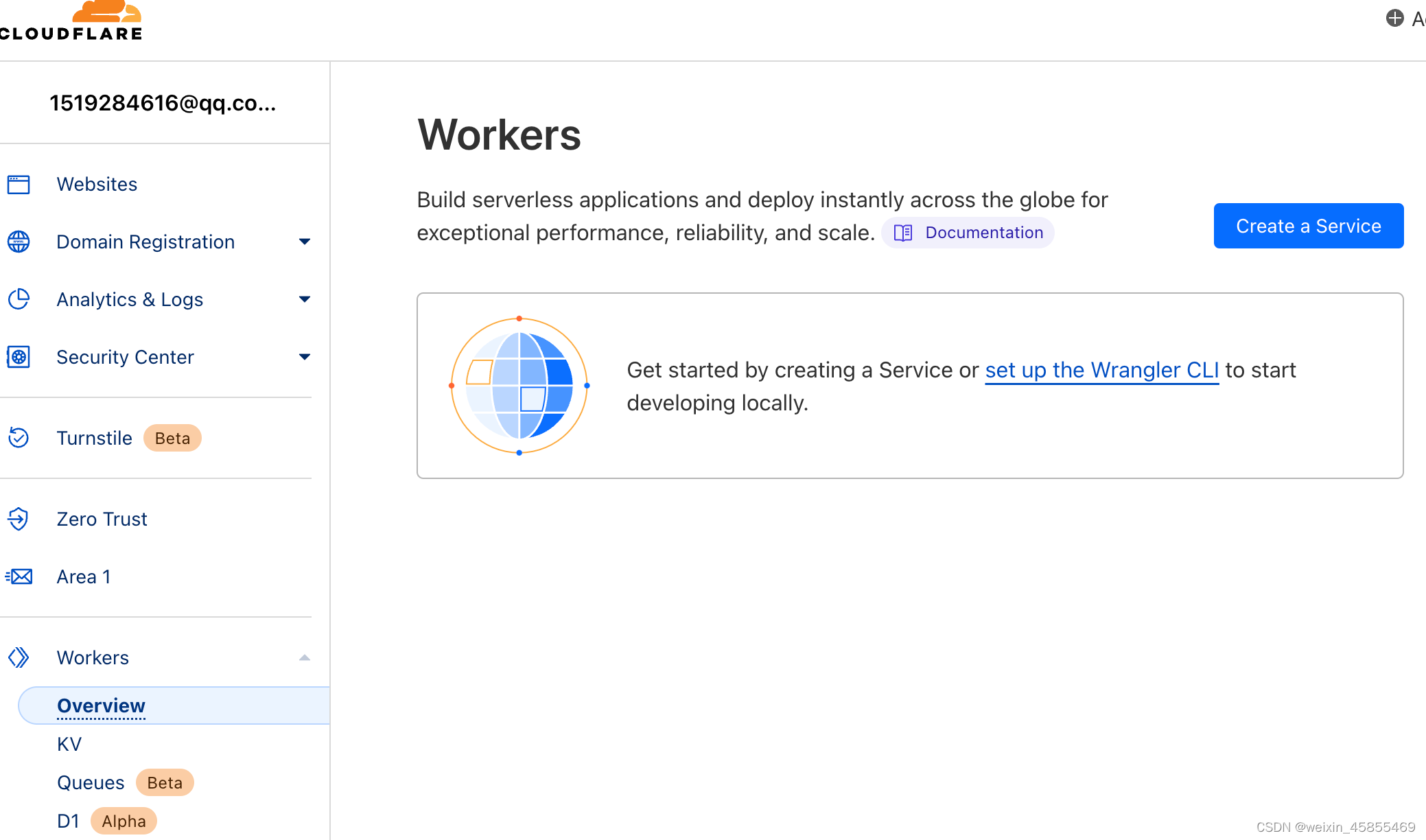Screen dimensions: 1426x840
Task: Open the D1 Alpha submenu item
Action: pyautogui.click(x=69, y=821)
